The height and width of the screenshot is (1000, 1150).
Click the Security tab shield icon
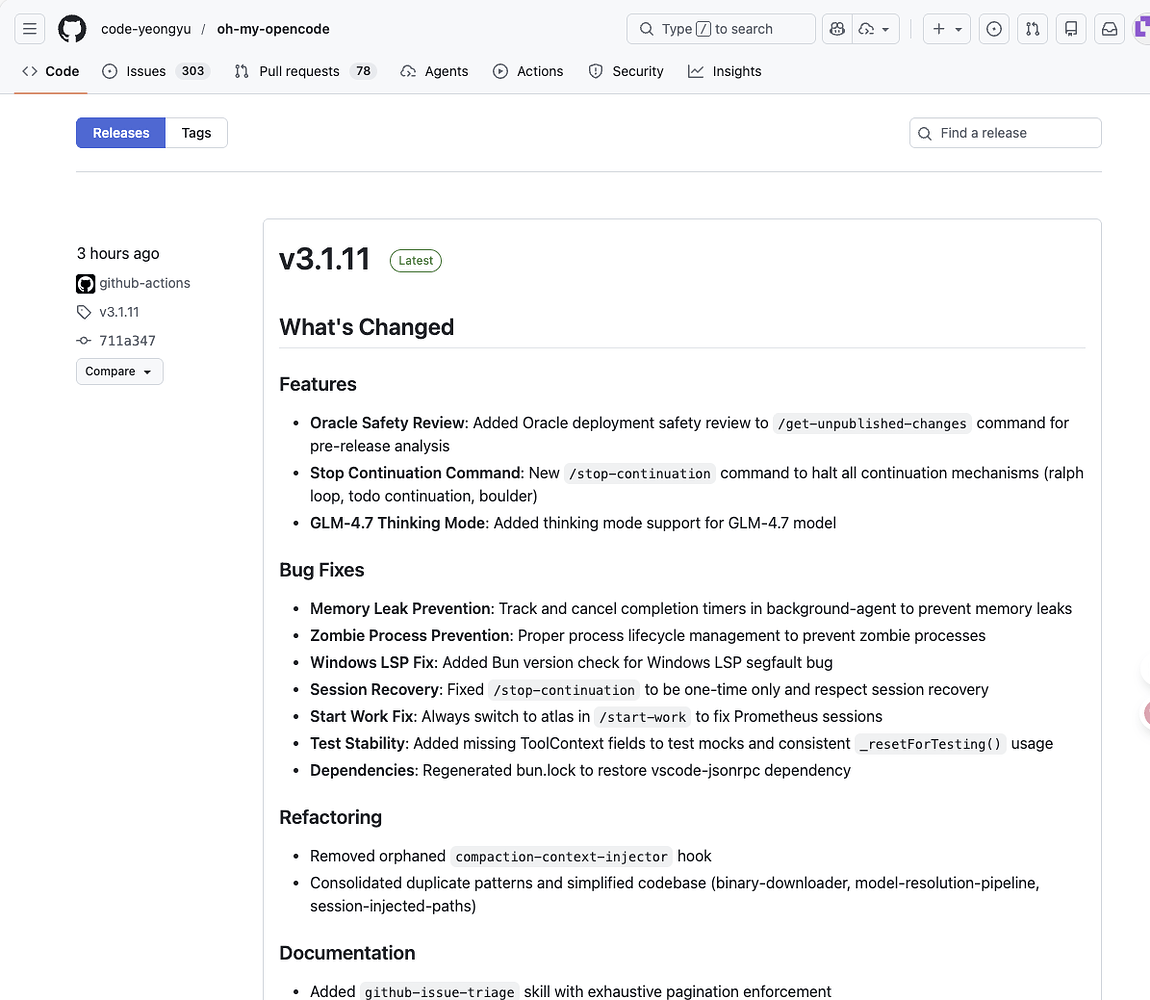point(596,71)
